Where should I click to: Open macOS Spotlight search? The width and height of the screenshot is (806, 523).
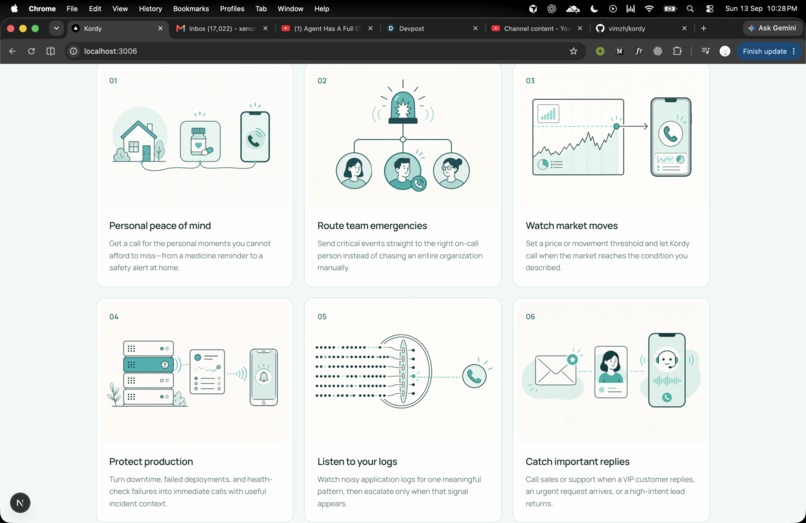(690, 9)
